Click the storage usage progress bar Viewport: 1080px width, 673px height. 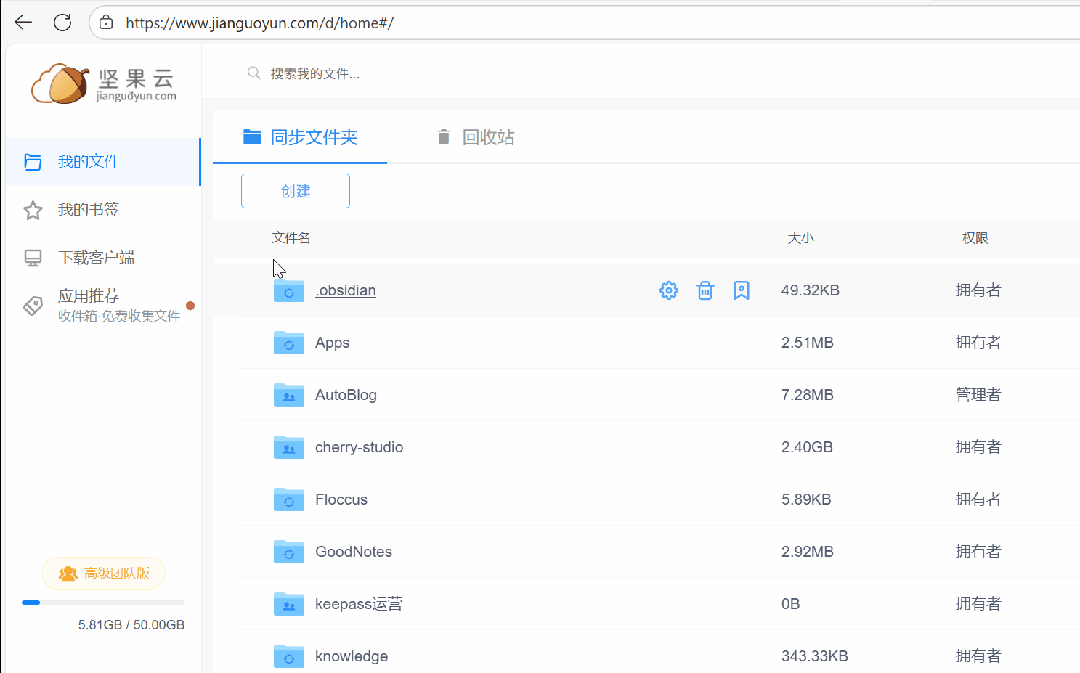[x=103, y=603]
